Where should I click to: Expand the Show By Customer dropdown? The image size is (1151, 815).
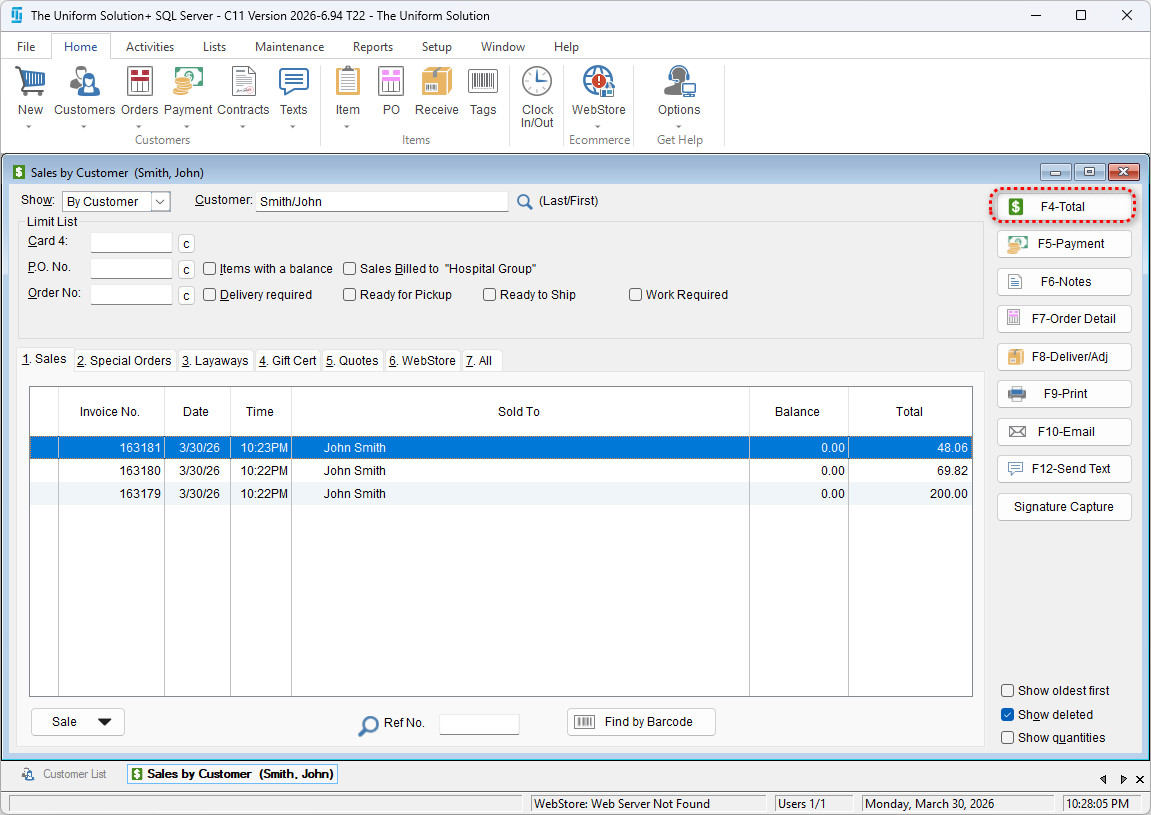coord(160,202)
